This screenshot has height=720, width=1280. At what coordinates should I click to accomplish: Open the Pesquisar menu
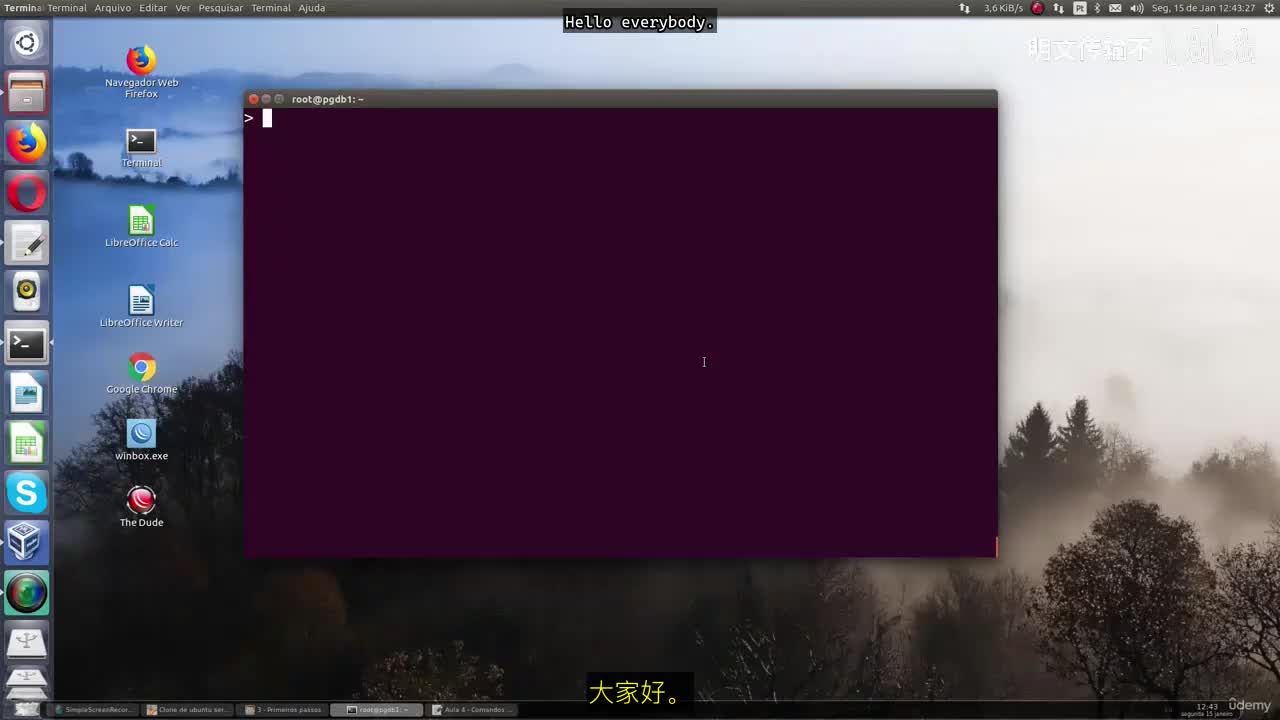tap(221, 8)
